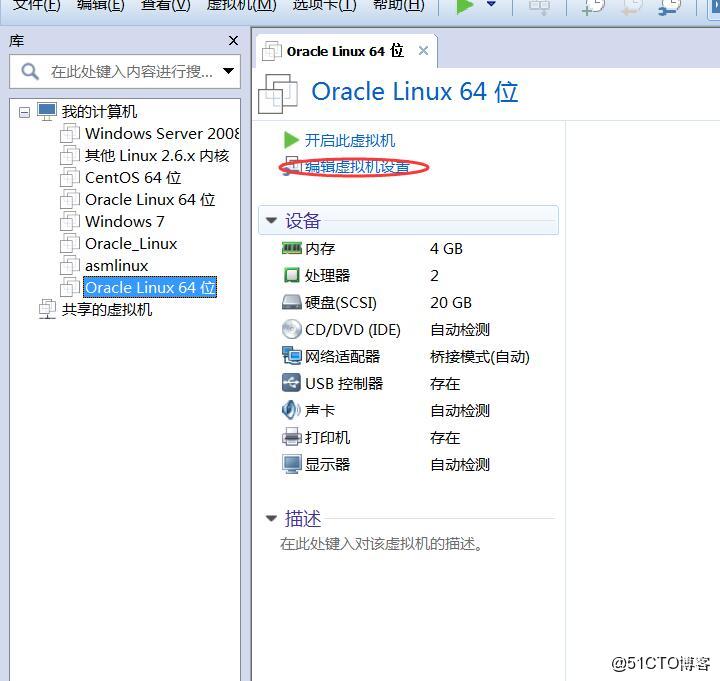Click the magnifier icon in library search
The width and height of the screenshot is (720, 681).
(x=30, y=72)
